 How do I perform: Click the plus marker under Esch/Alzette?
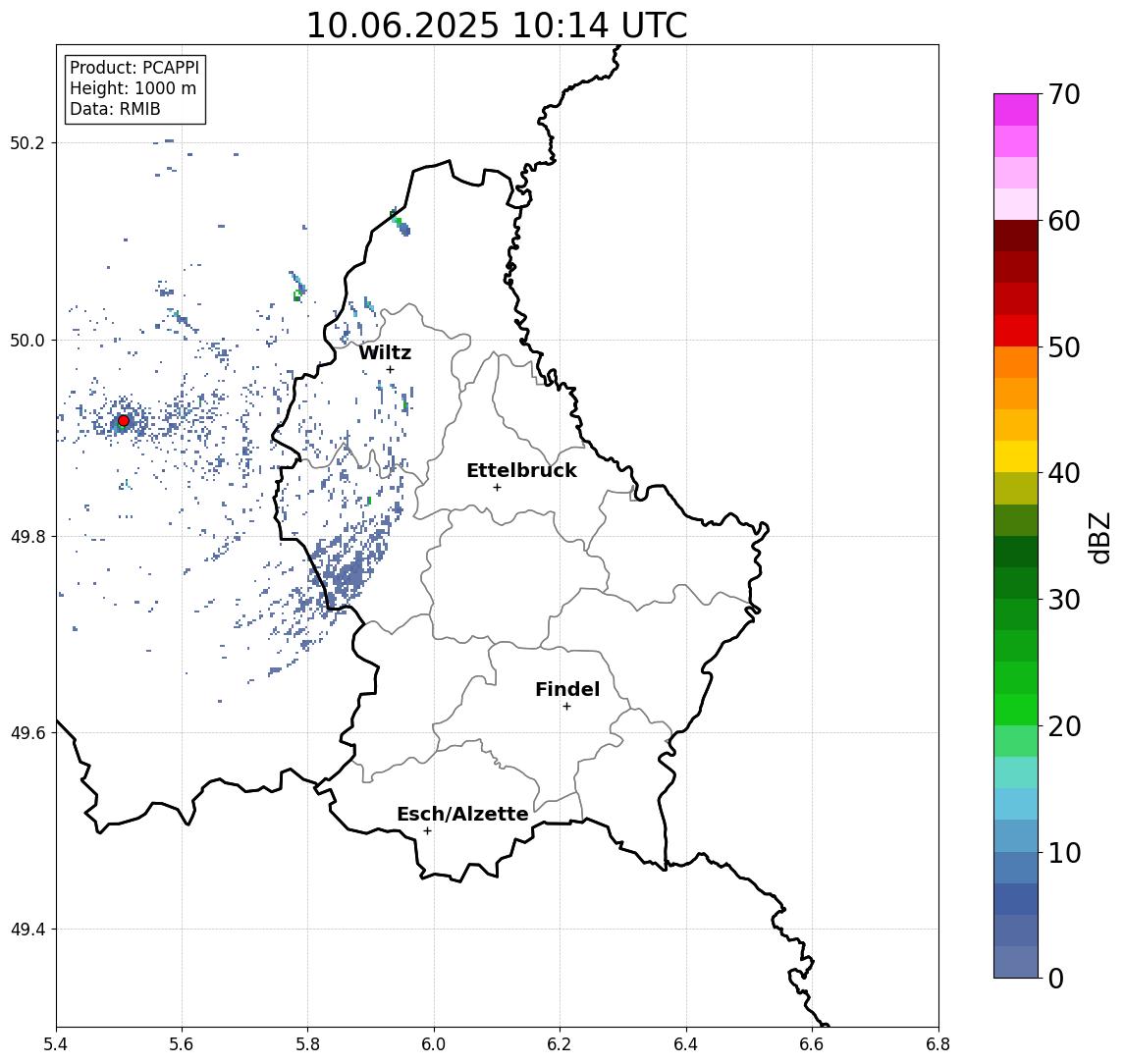[427, 831]
